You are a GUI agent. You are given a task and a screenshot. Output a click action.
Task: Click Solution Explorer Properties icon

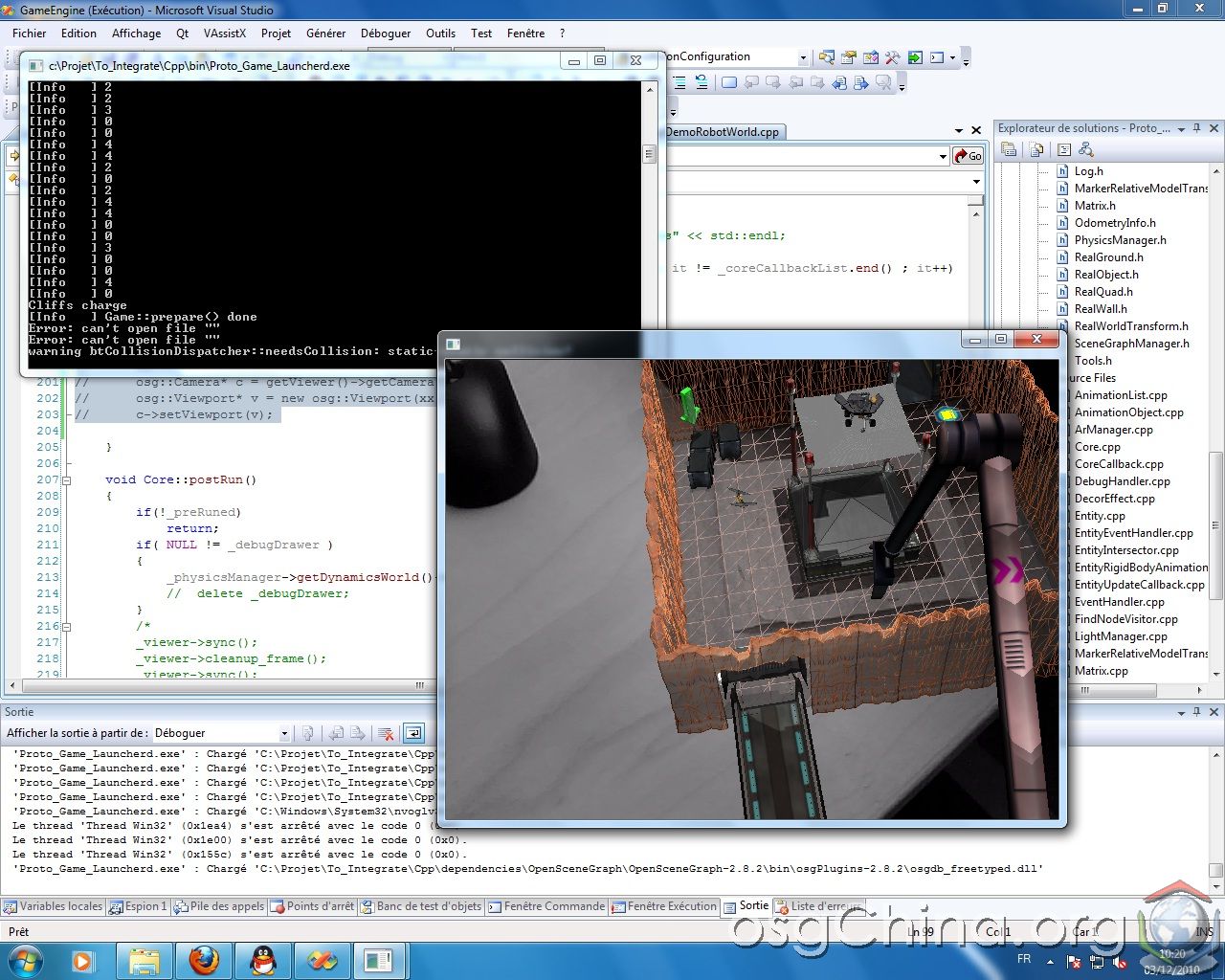click(x=1009, y=149)
